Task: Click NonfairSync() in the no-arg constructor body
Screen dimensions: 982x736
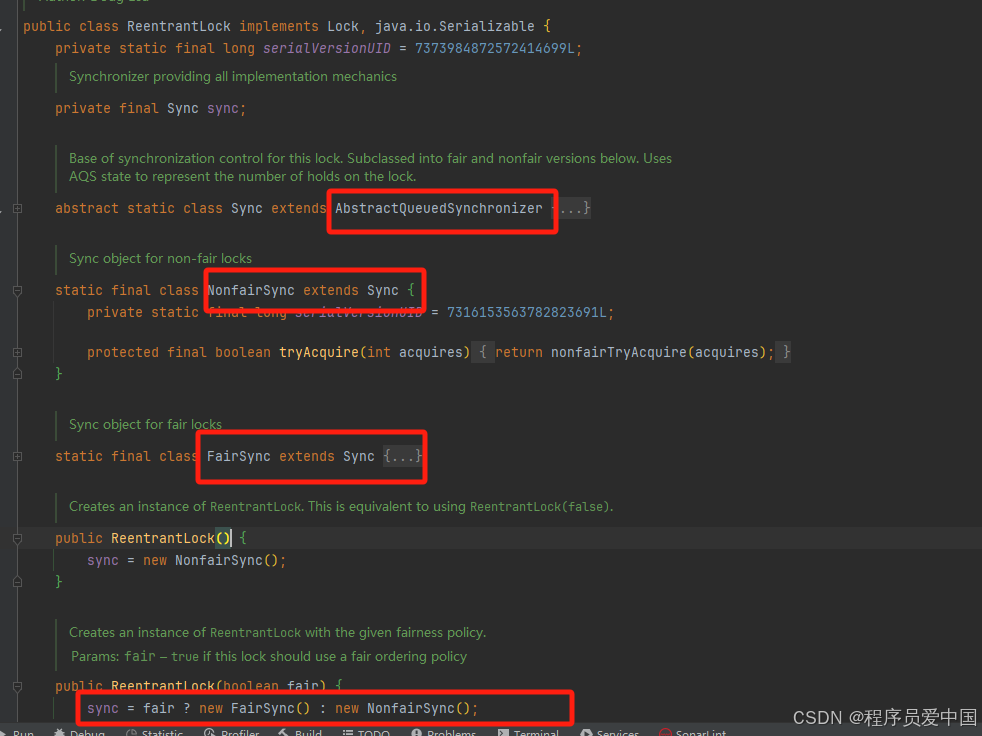Action: pyautogui.click(x=226, y=560)
